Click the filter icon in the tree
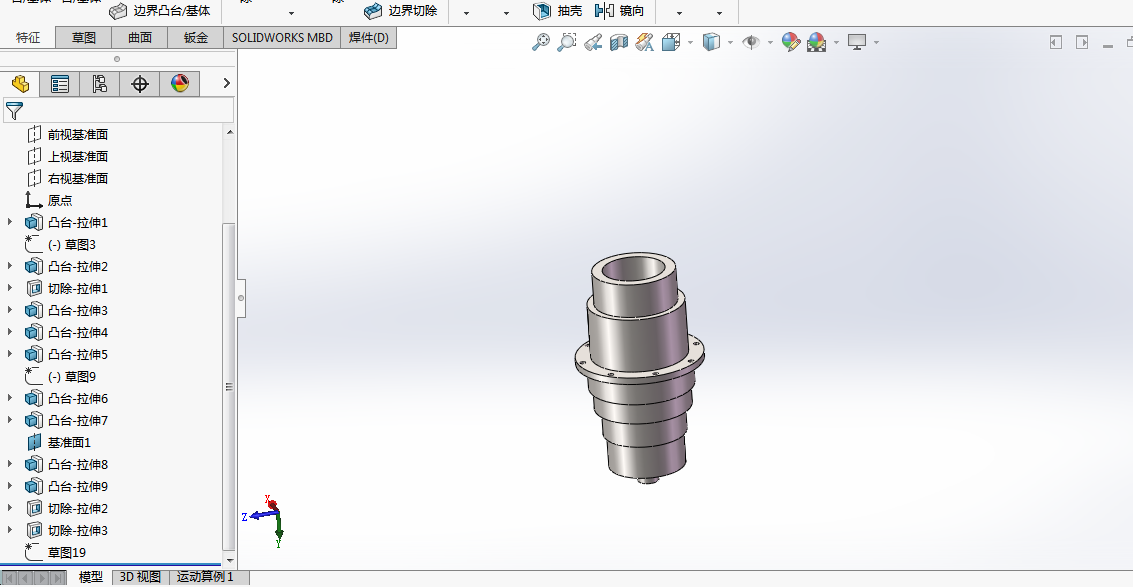This screenshot has width=1133, height=587. click(14, 111)
